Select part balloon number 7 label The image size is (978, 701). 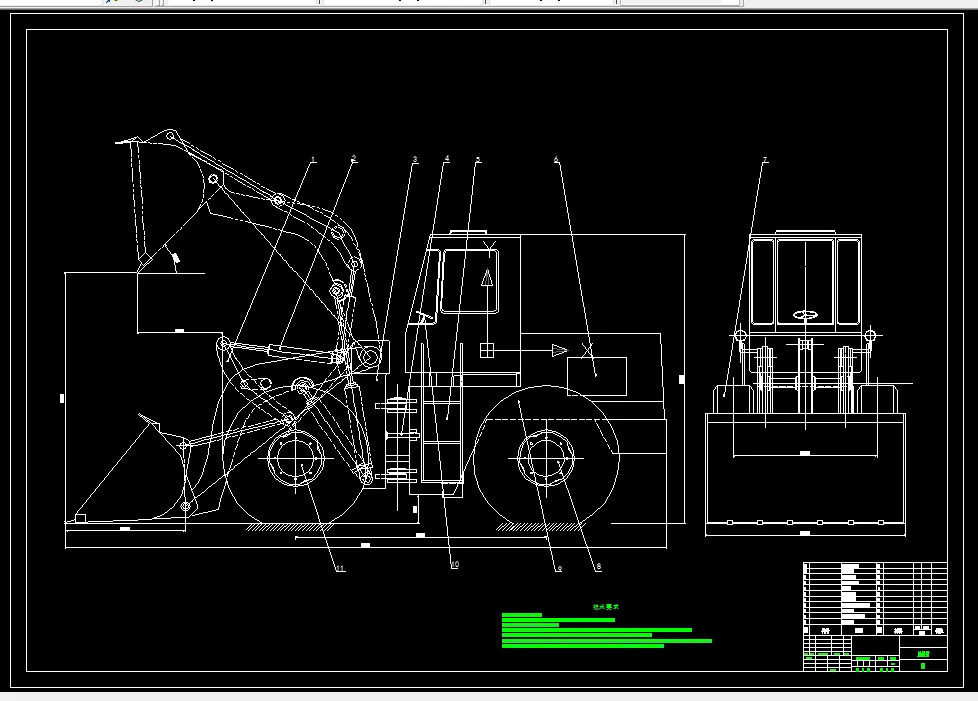[765, 160]
